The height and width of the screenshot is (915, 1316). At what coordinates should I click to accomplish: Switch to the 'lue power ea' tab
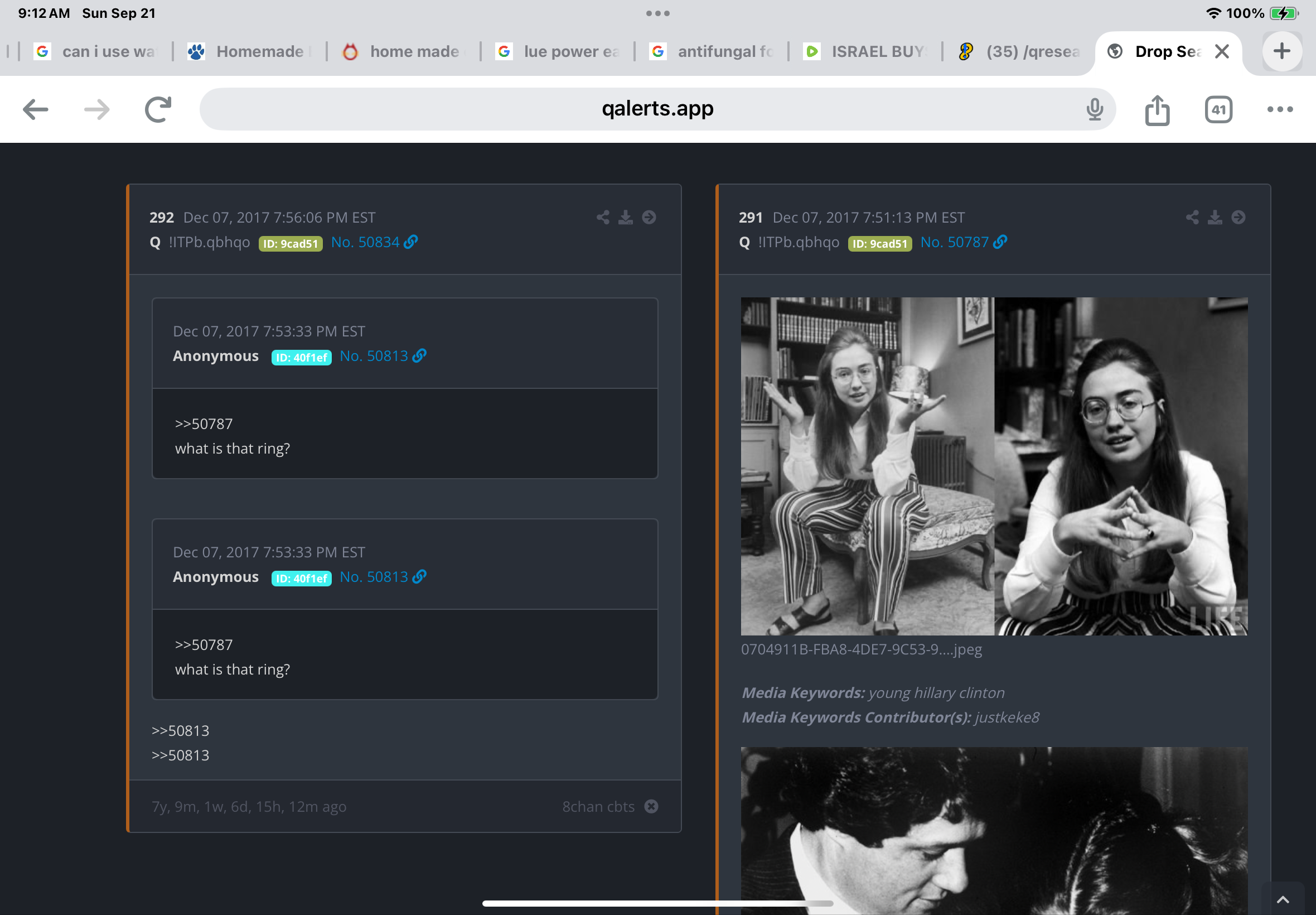(x=558, y=51)
